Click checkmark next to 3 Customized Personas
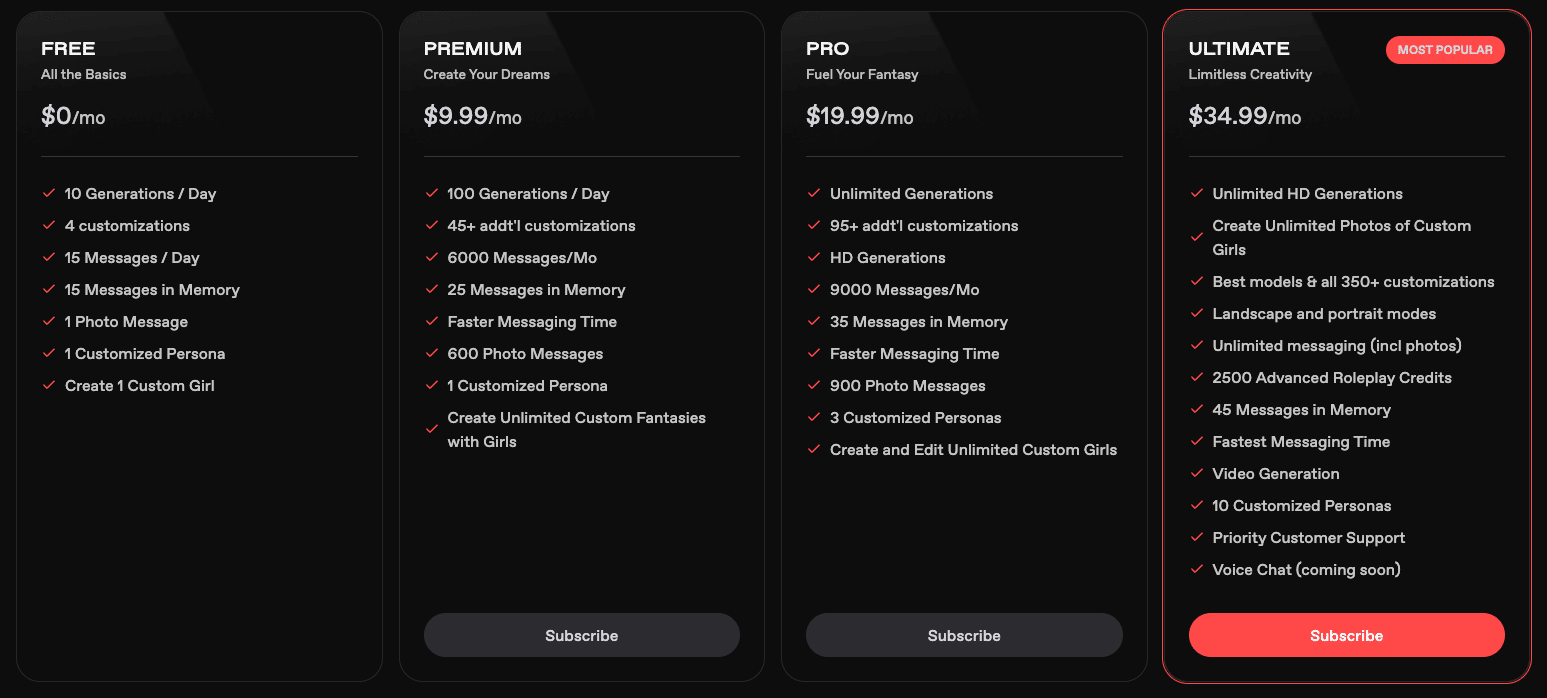The width and height of the screenshot is (1547, 698). (x=813, y=417)
